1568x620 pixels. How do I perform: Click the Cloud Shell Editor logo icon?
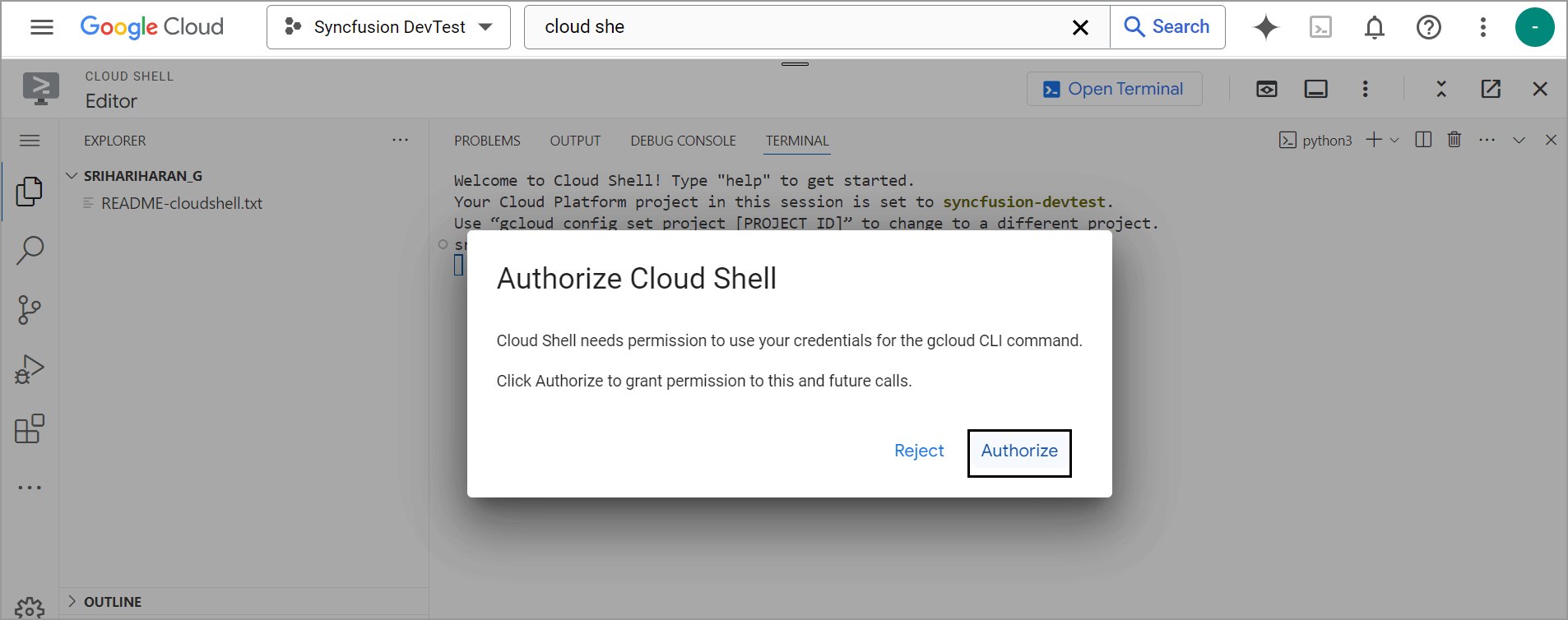41,89
